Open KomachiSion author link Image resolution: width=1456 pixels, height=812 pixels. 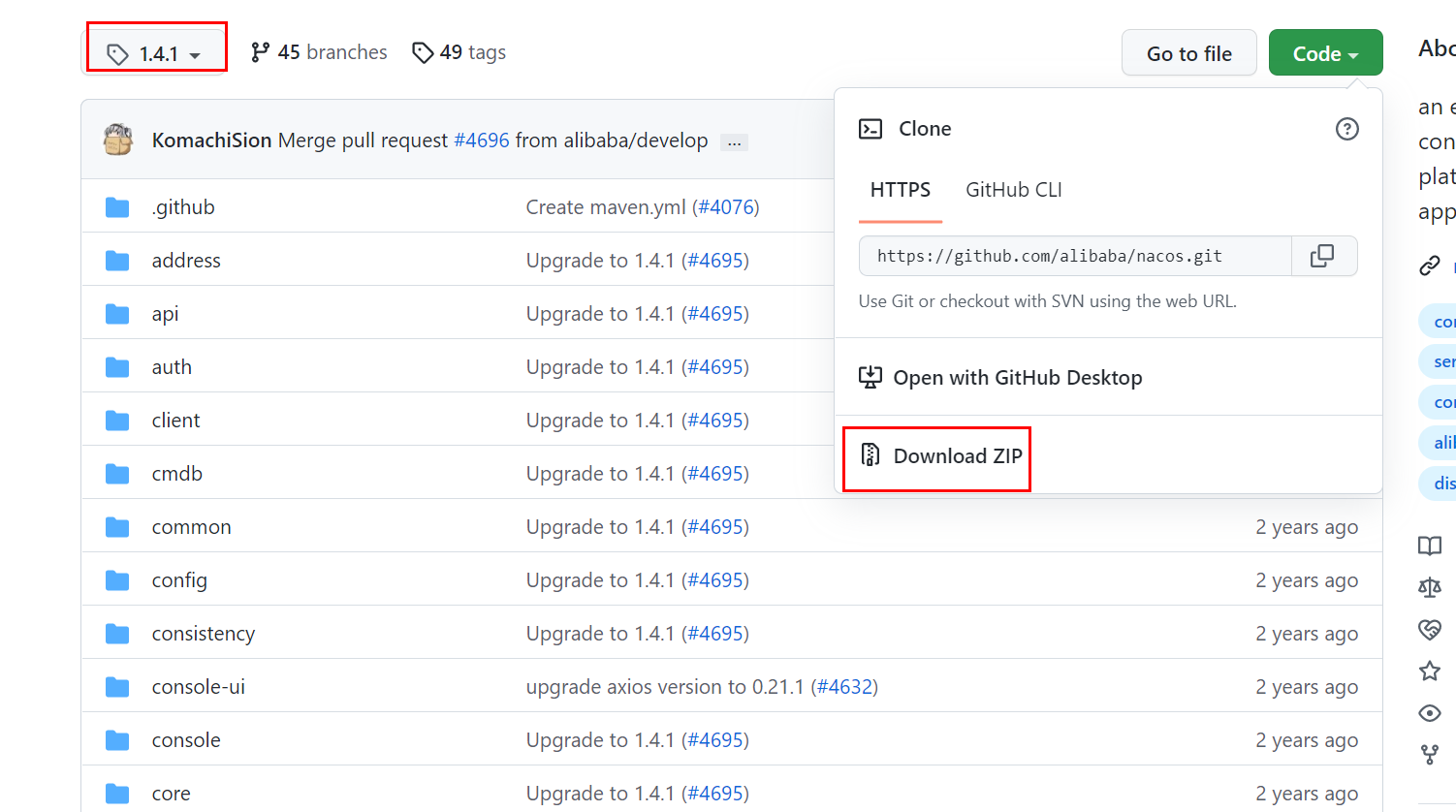[211, 141]
